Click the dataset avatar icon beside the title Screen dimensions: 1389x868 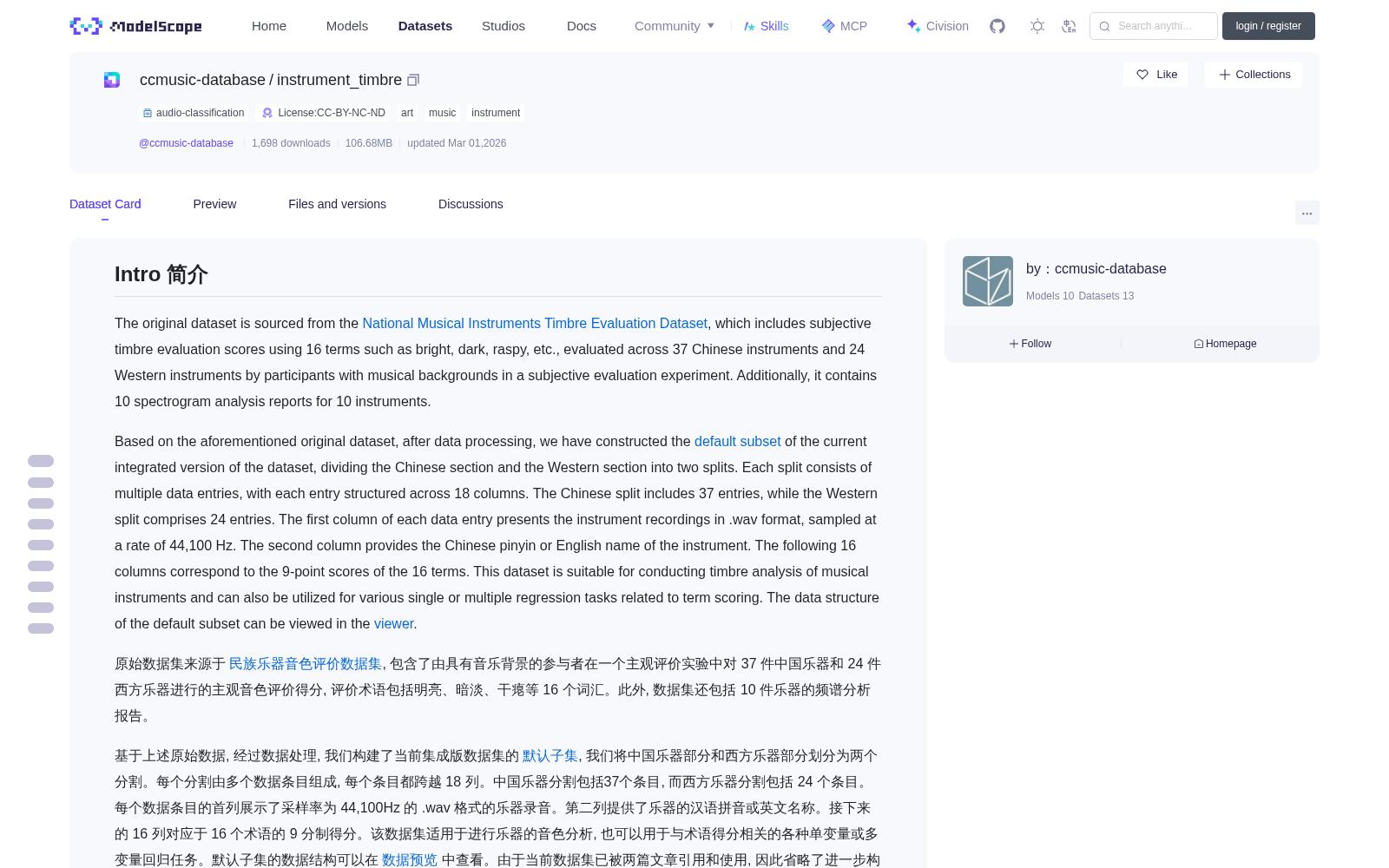pyautogui.click(x=112, y=80)
